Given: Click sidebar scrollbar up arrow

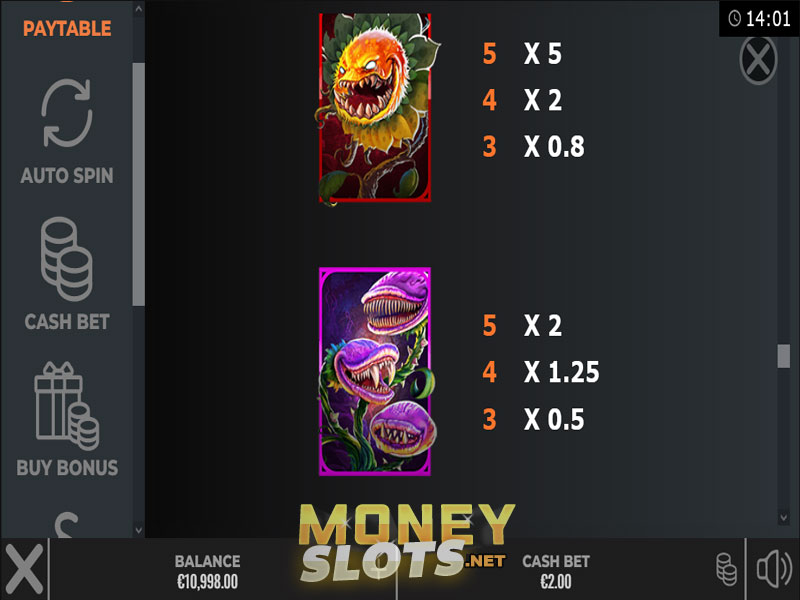Looking at the screenshot, I should pos(138,9).
